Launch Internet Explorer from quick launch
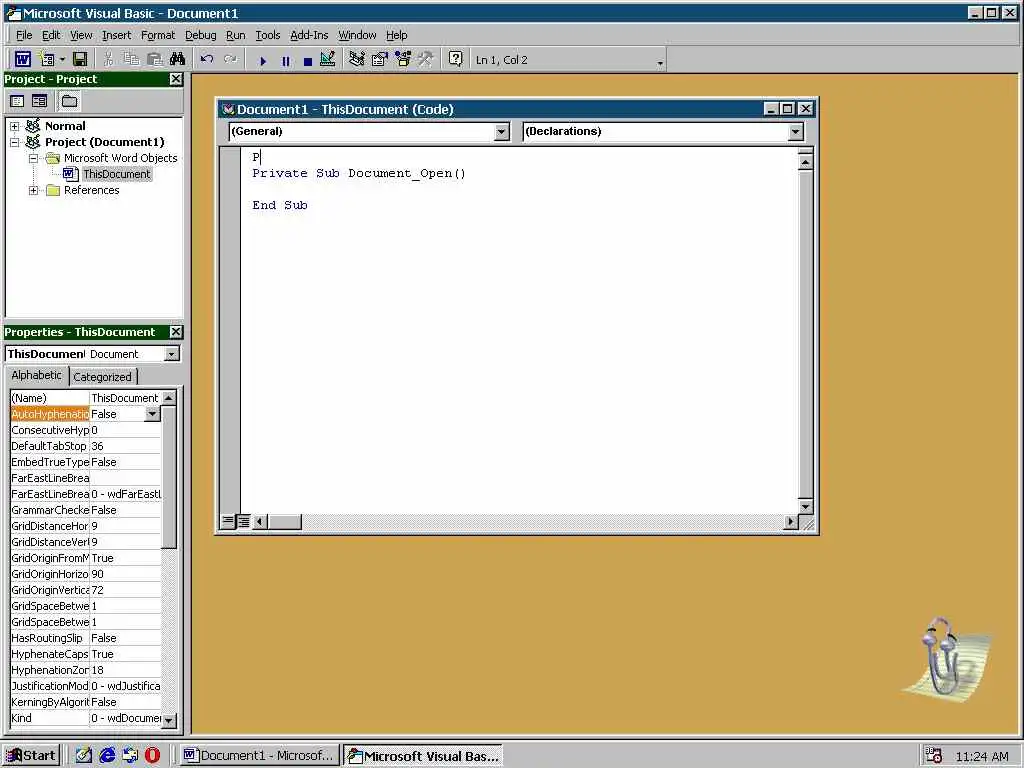 [x=106, y=756]
